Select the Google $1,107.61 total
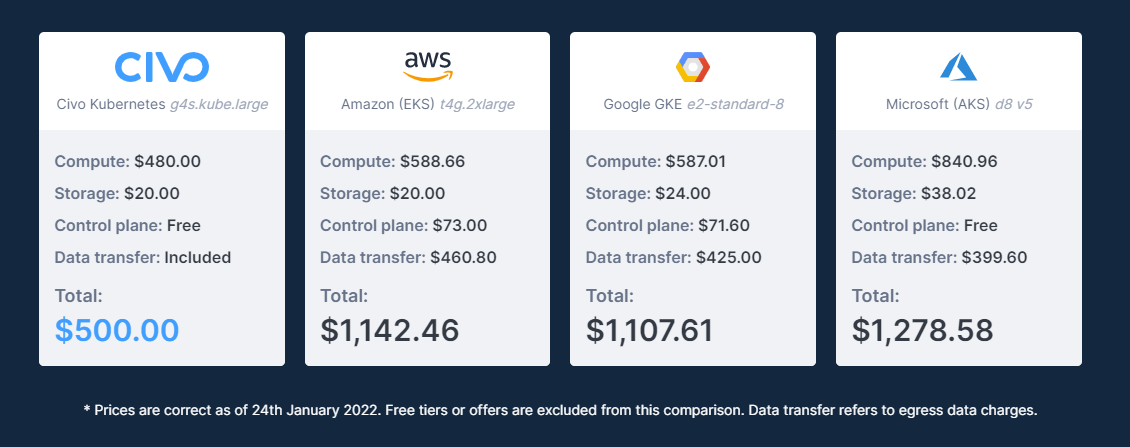 coord(649,330)
